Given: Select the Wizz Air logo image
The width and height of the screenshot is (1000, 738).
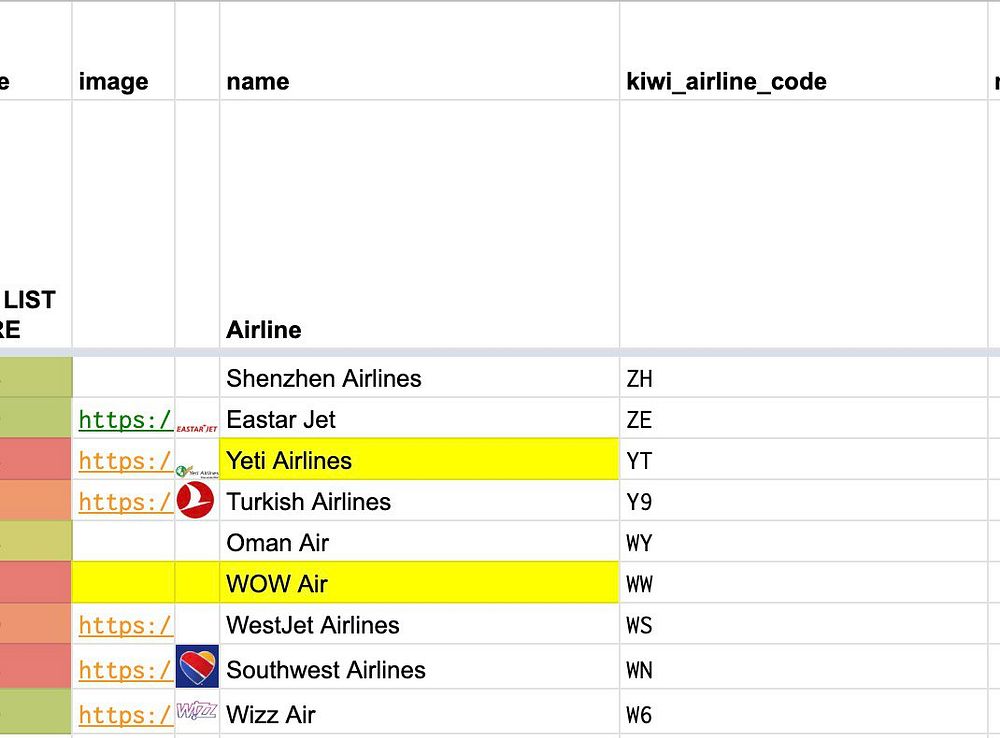Looking at the screenshot, I should 197,712.
